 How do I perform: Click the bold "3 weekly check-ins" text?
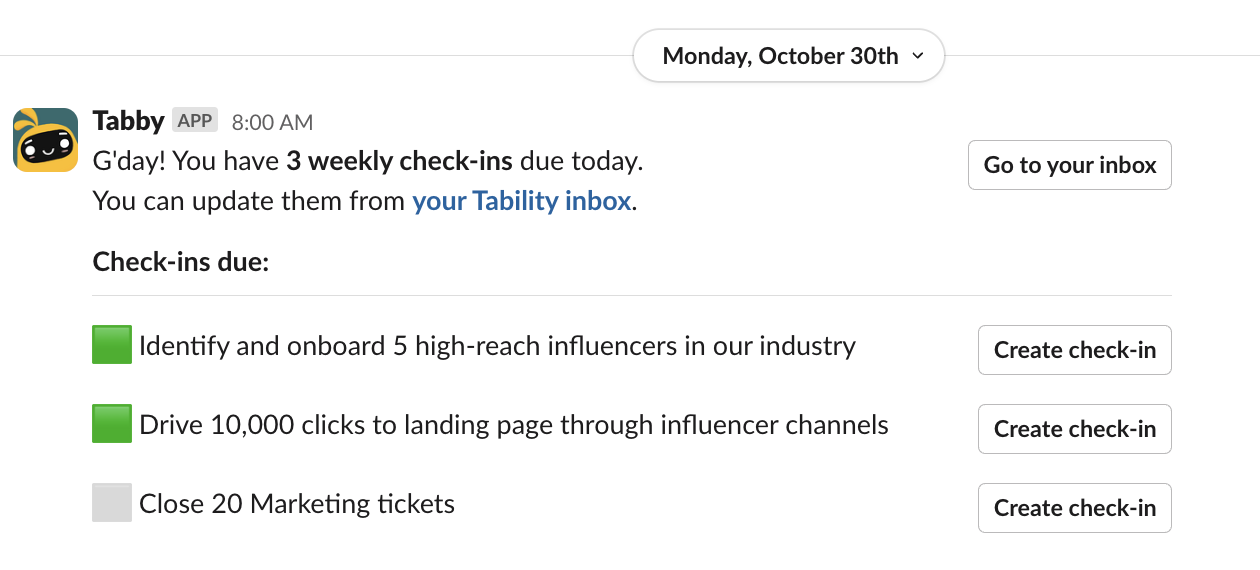399,161
